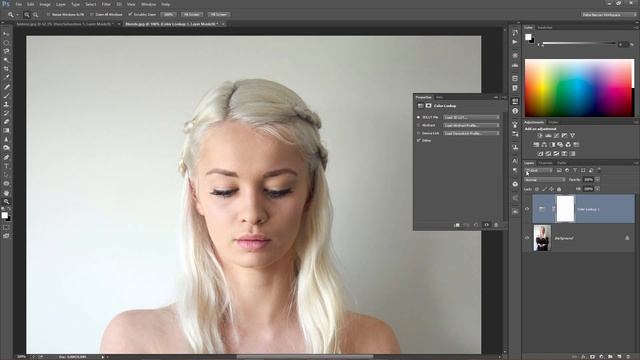Viewport: 640px width, 360px height.
Task: Select the Zoom tool in the toolbar
Action: tap(6, 202)
